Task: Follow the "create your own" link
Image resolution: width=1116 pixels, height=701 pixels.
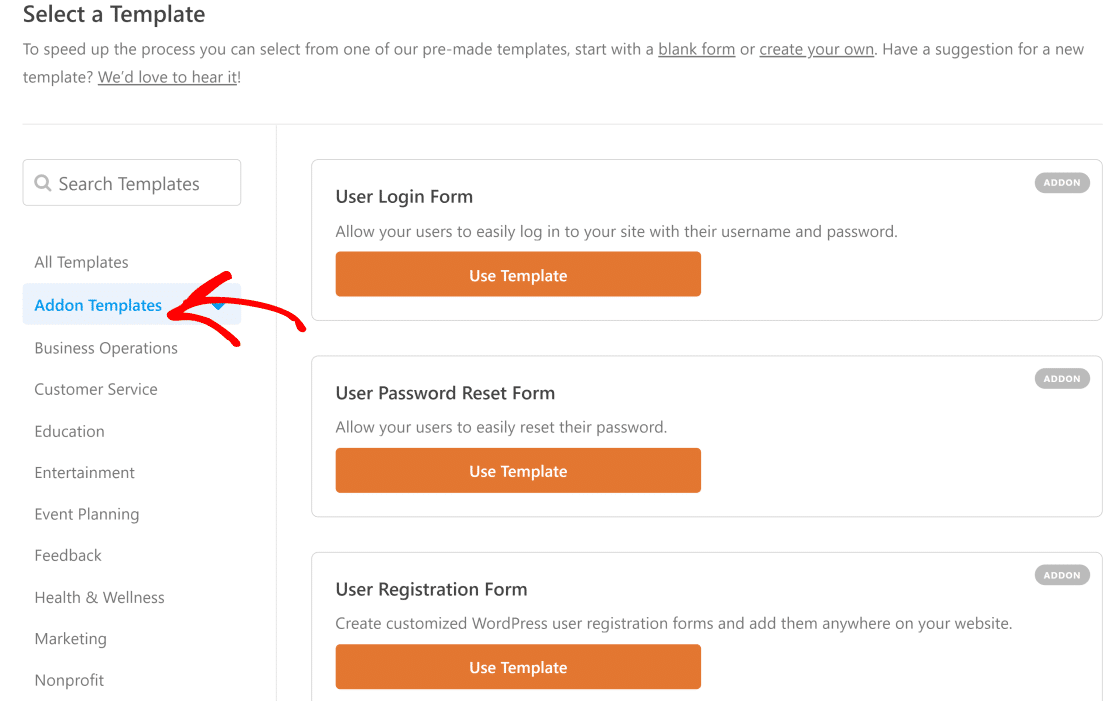Action: pos(816,49)
